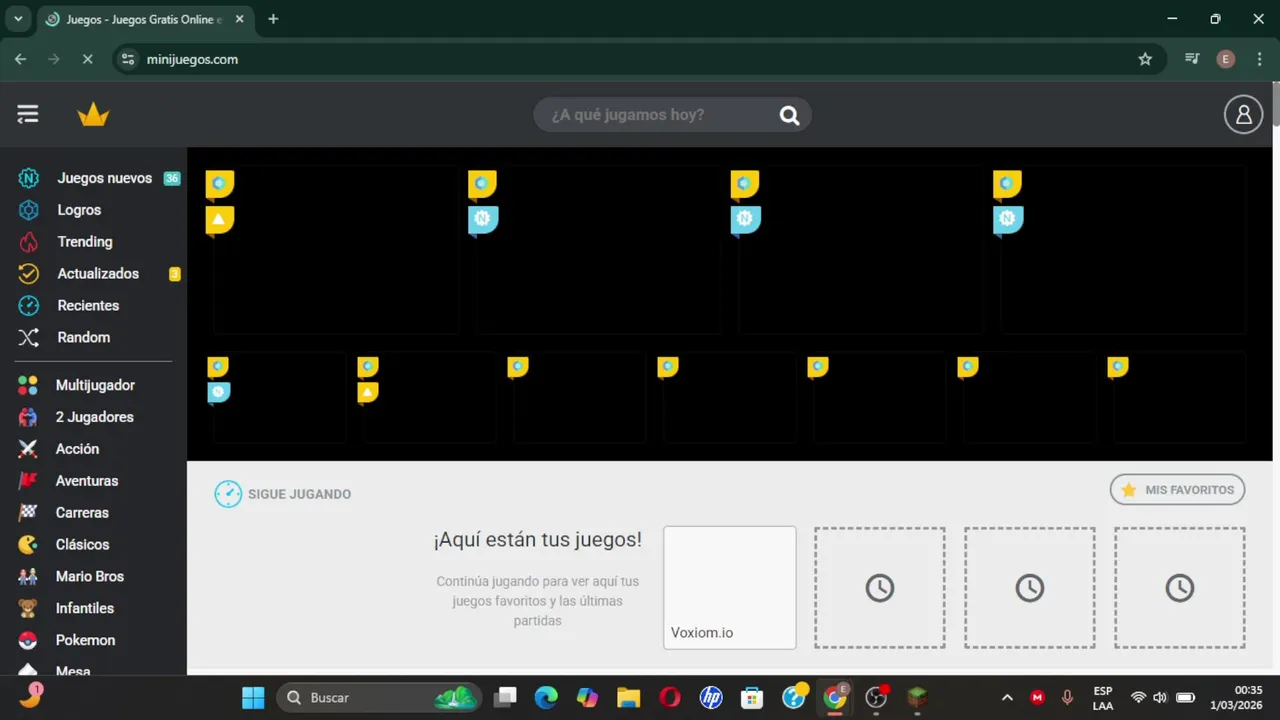Open the user profile icon
Image resolution: width=1280 pixels, height=720 pixels.
(1243, 115)
